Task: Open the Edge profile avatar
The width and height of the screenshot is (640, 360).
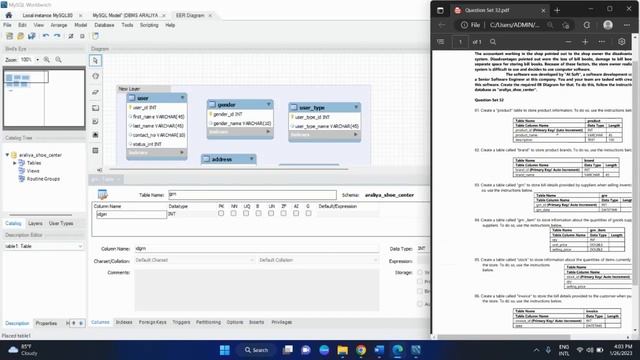Action: pos(608,25)
